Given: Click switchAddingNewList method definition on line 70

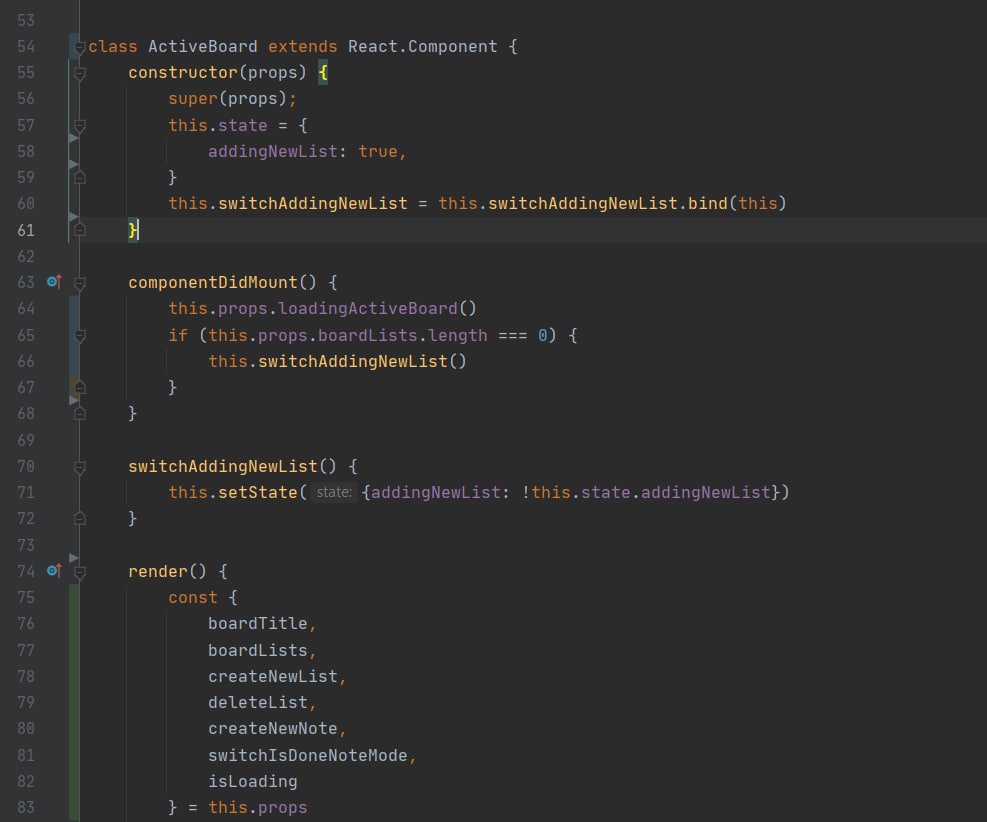Looking at the screenshot, I should coord(223,466).
